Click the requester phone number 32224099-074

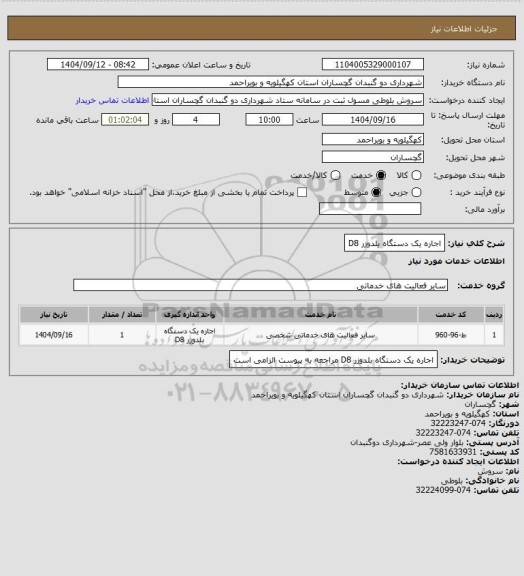click(443, 490)
